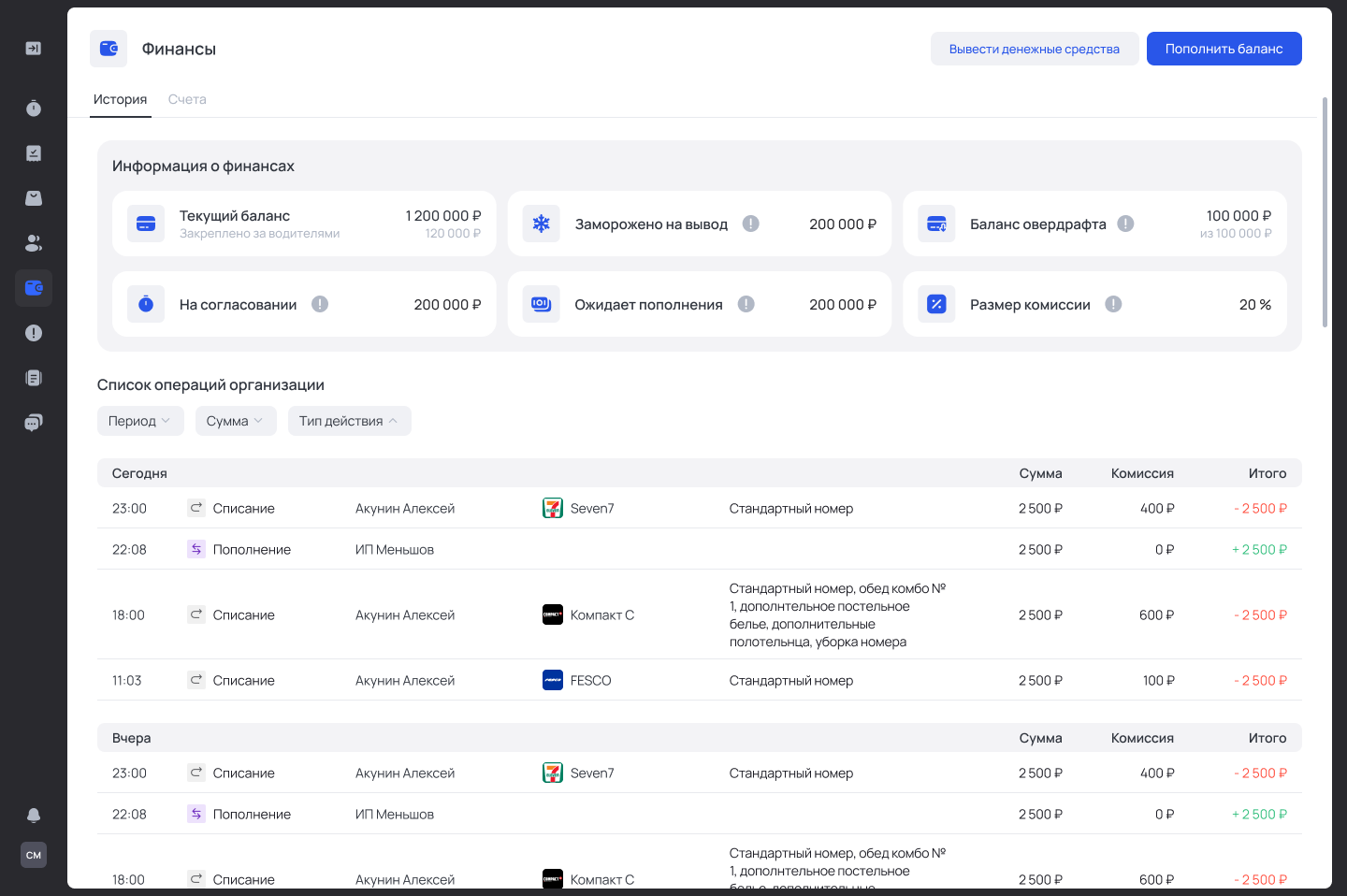The image size is (1347, 896).
Task: Show info tooltip for Баланс овердрафта
Action: point(1126,224)
